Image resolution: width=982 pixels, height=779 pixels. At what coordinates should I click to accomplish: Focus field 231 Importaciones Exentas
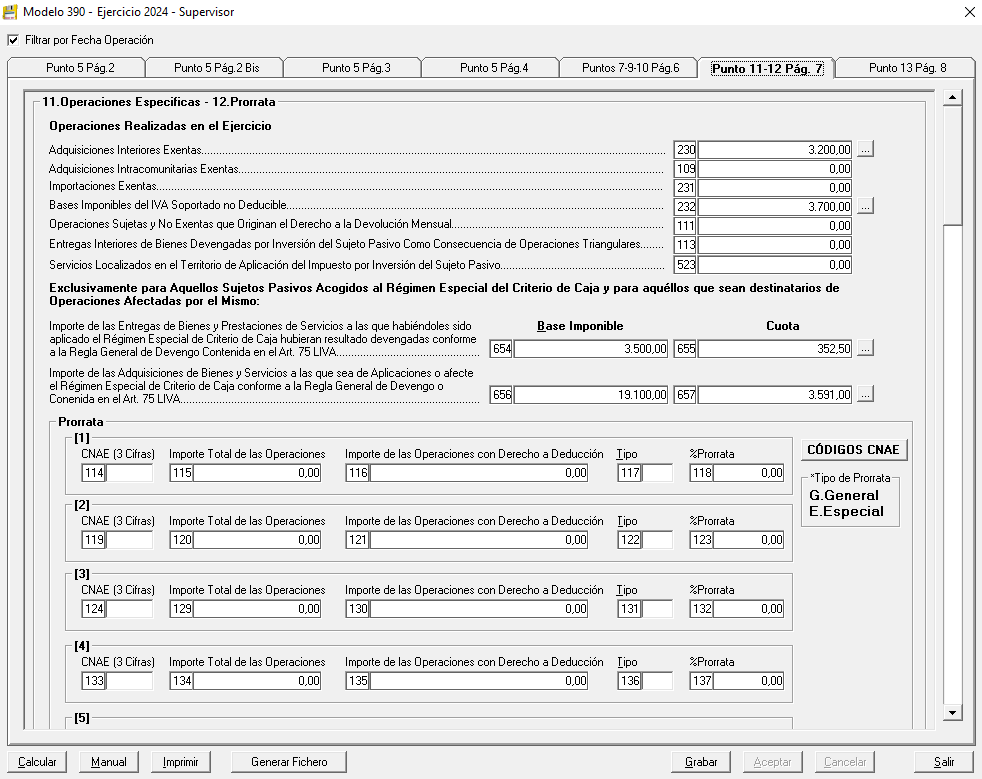coord(775,187)
